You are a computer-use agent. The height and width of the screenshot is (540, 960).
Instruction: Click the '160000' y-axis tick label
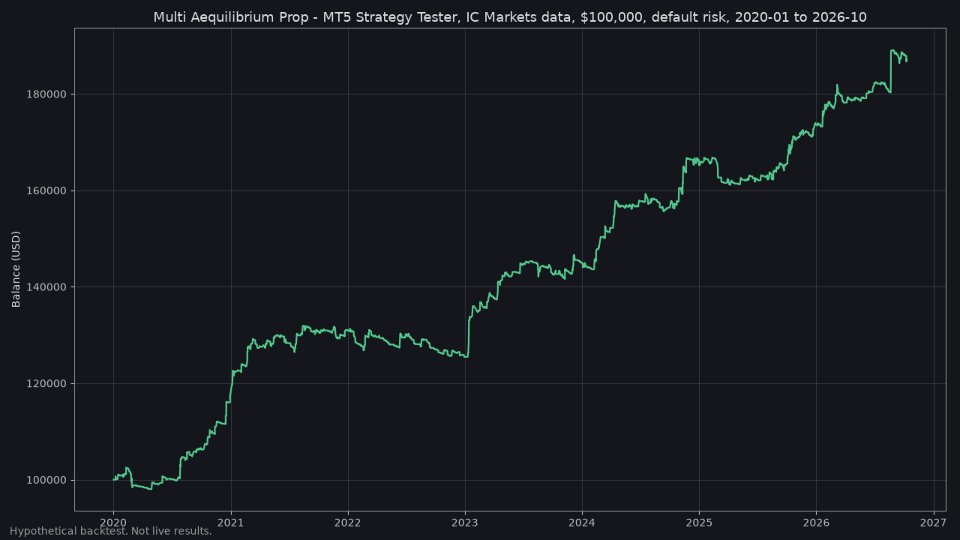pos(48,190)
